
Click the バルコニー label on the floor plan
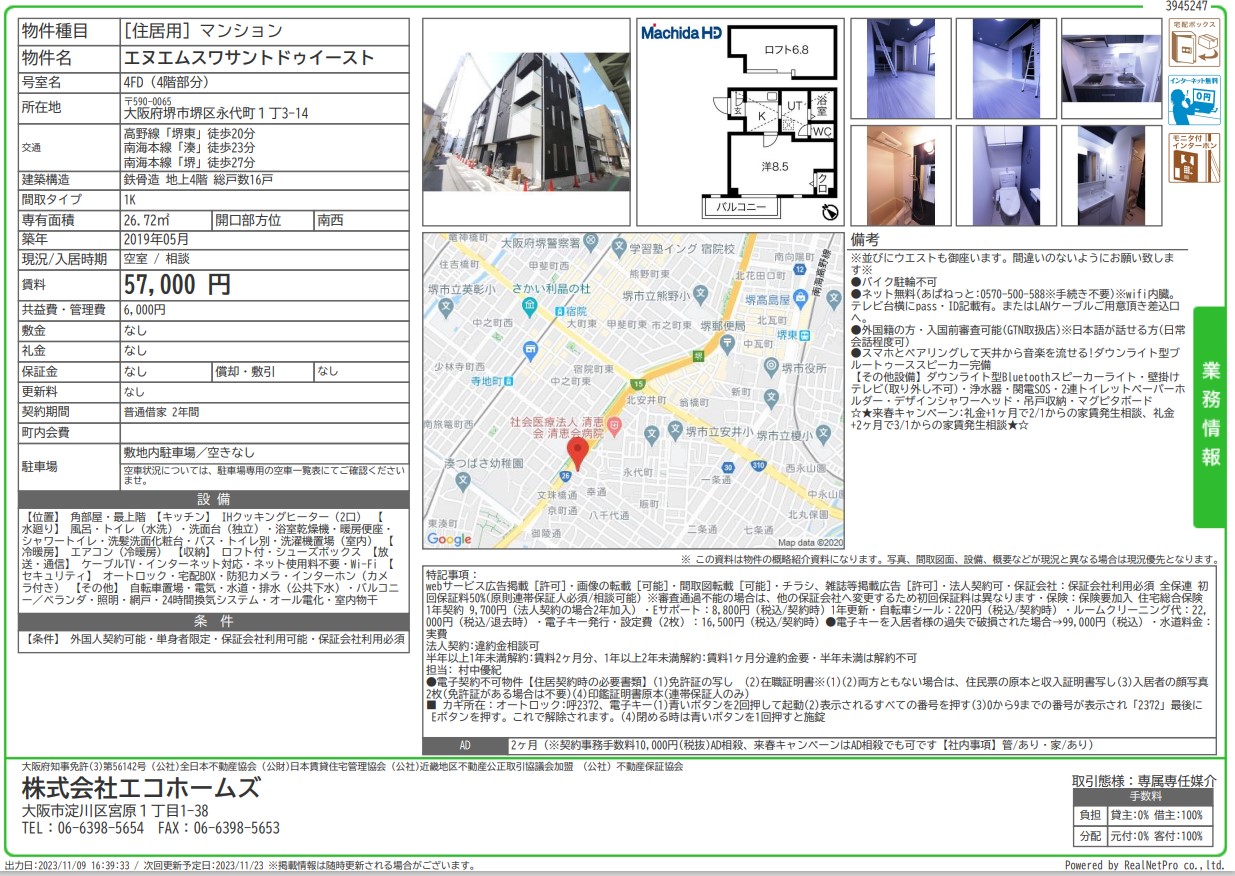point(742,207)
